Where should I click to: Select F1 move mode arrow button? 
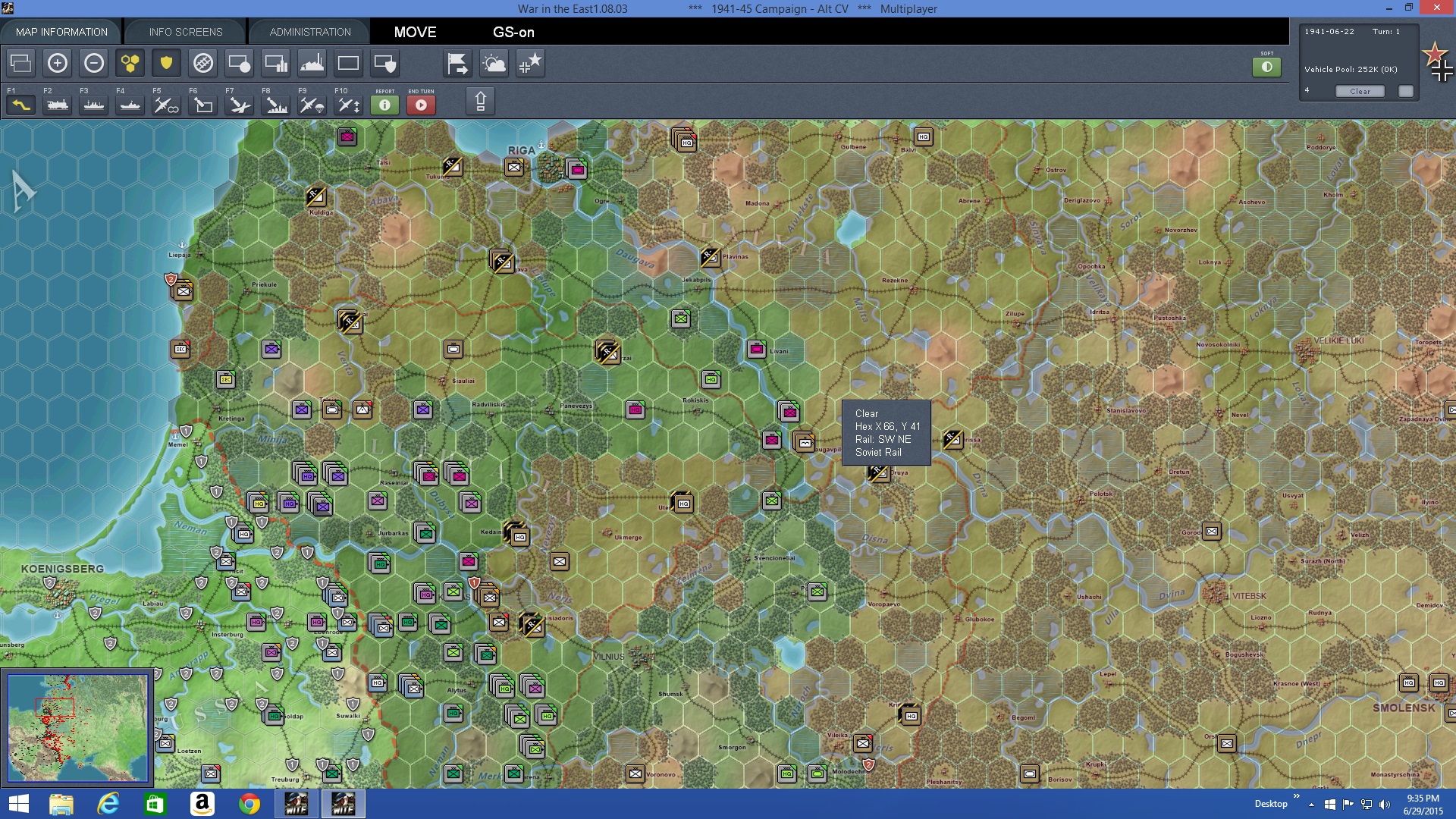(x=21, y=105)
